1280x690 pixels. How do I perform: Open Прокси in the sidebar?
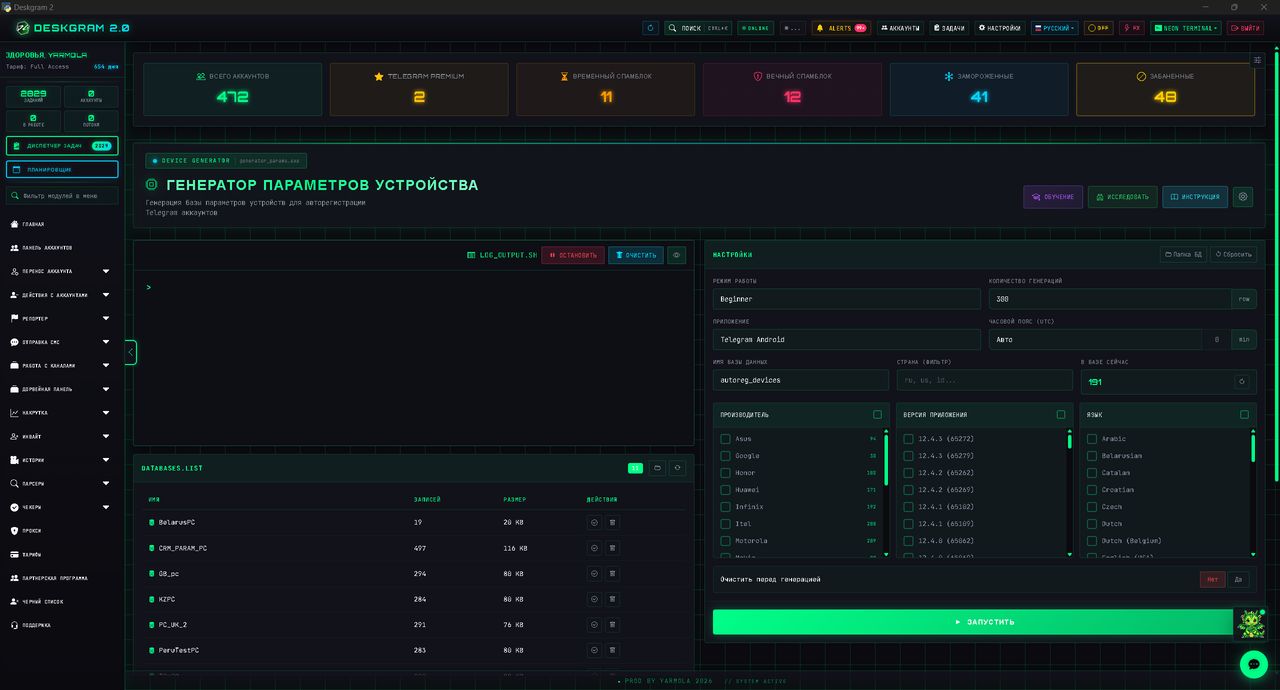tap(62, 531)
